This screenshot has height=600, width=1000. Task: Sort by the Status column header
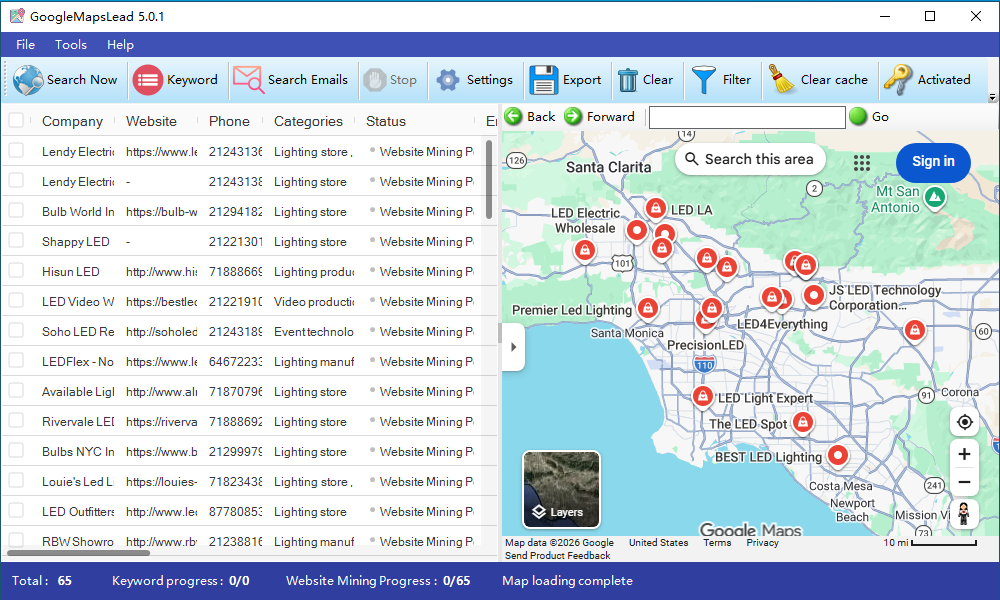pyautogui.click(x=386, y=121)
